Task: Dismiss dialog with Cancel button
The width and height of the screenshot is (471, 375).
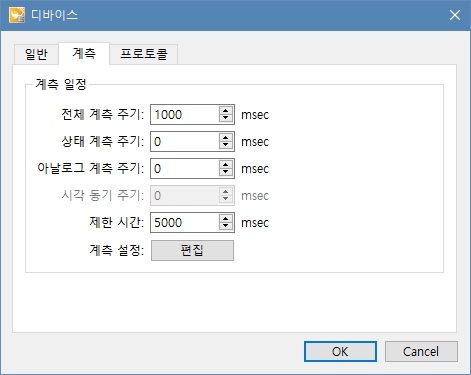Action: [x=421, y=351]
